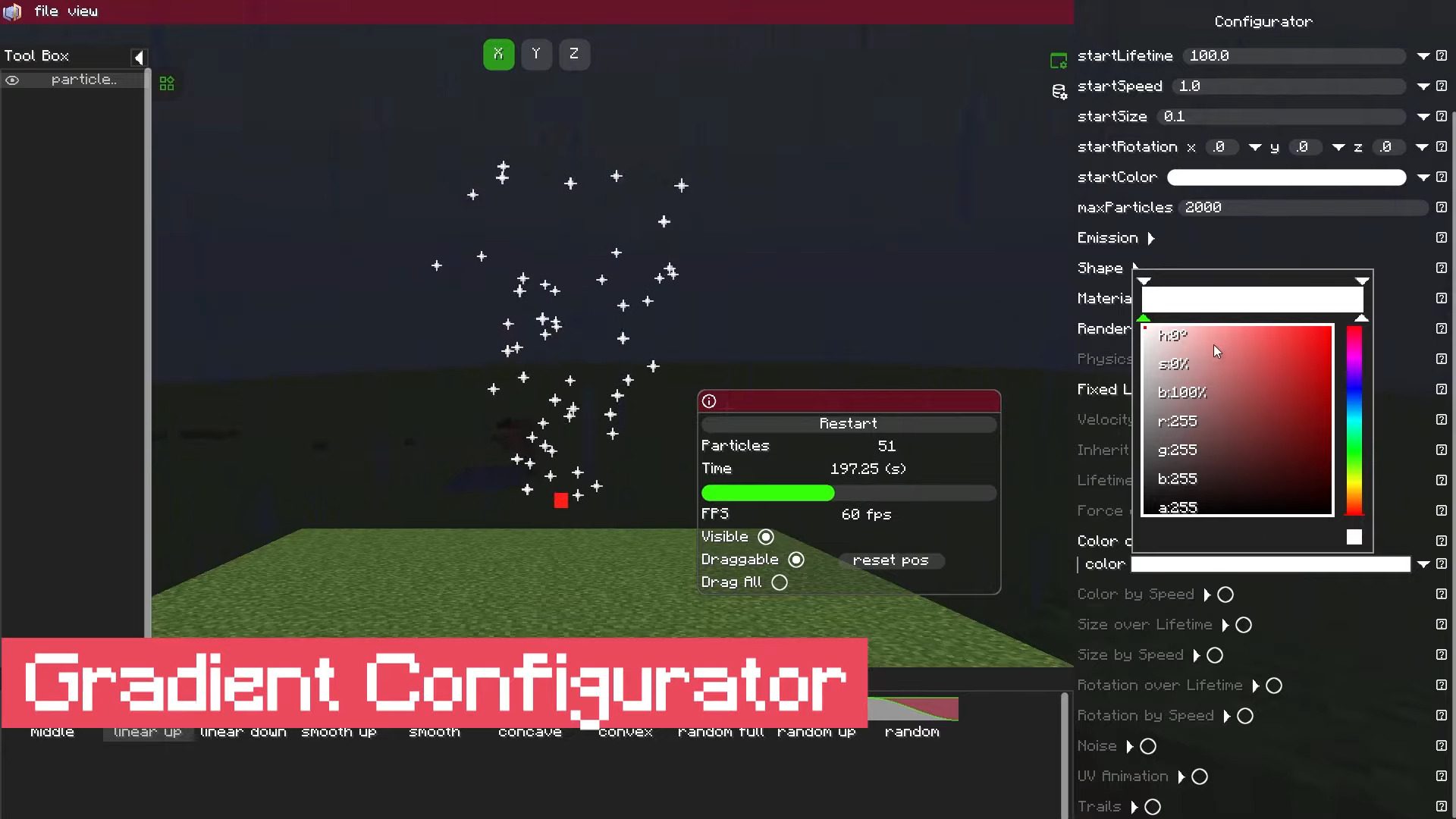The width and height of the screenshot is (1456, 819).
Task: Open the File menu
Action: coord(46,11)
